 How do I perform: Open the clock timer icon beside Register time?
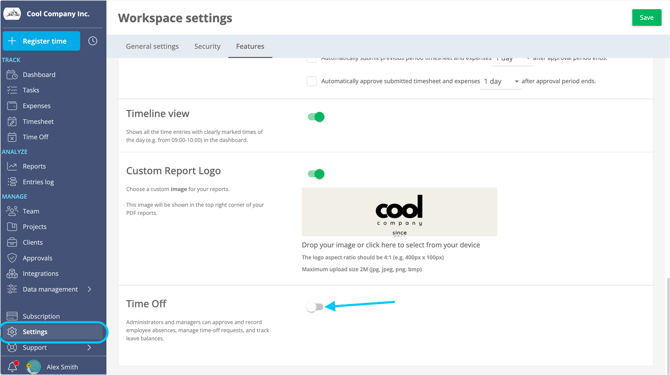(93, 41)
